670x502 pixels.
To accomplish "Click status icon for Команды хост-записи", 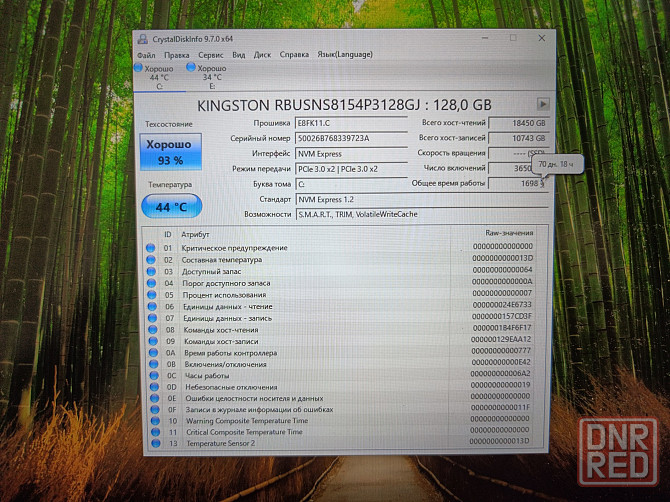I will pos(153,341).
